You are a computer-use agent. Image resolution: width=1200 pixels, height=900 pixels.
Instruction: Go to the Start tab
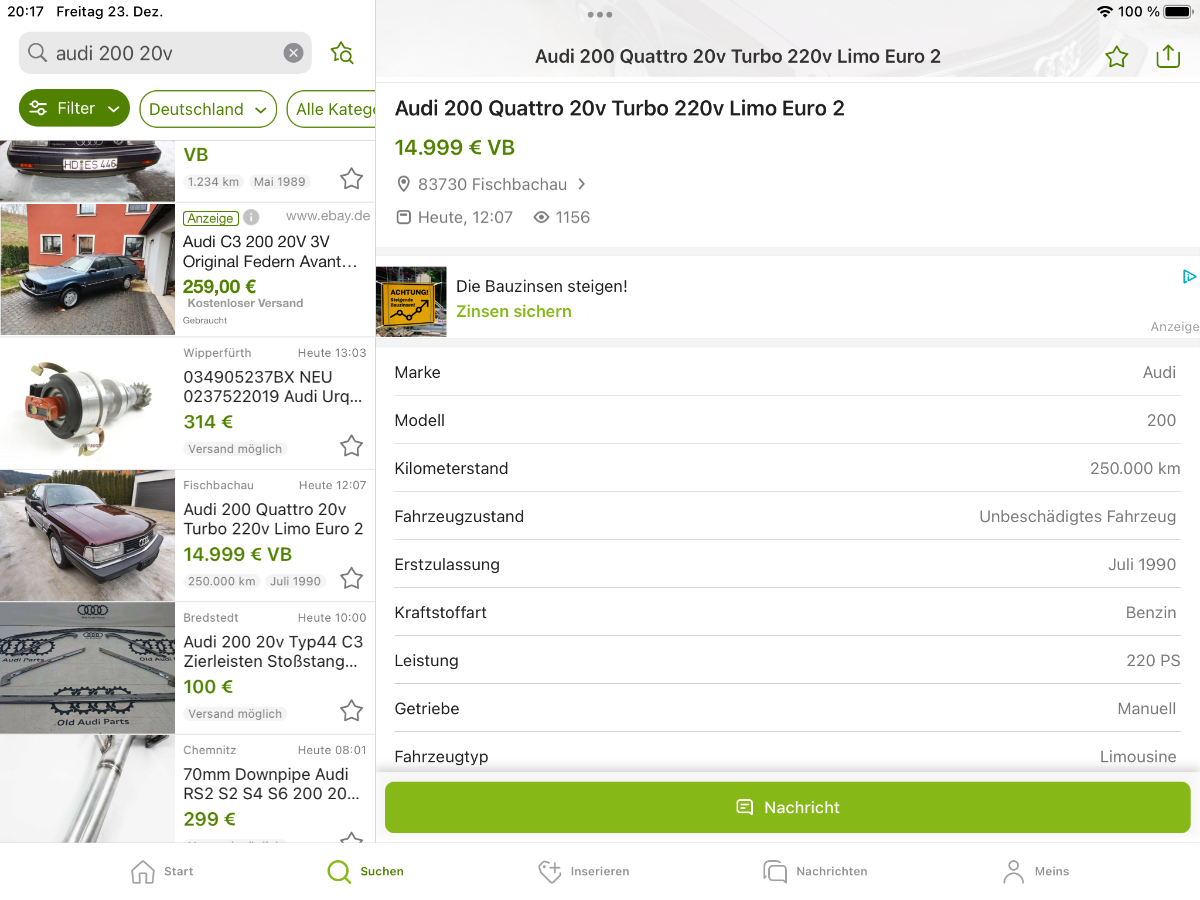point(162,871)
